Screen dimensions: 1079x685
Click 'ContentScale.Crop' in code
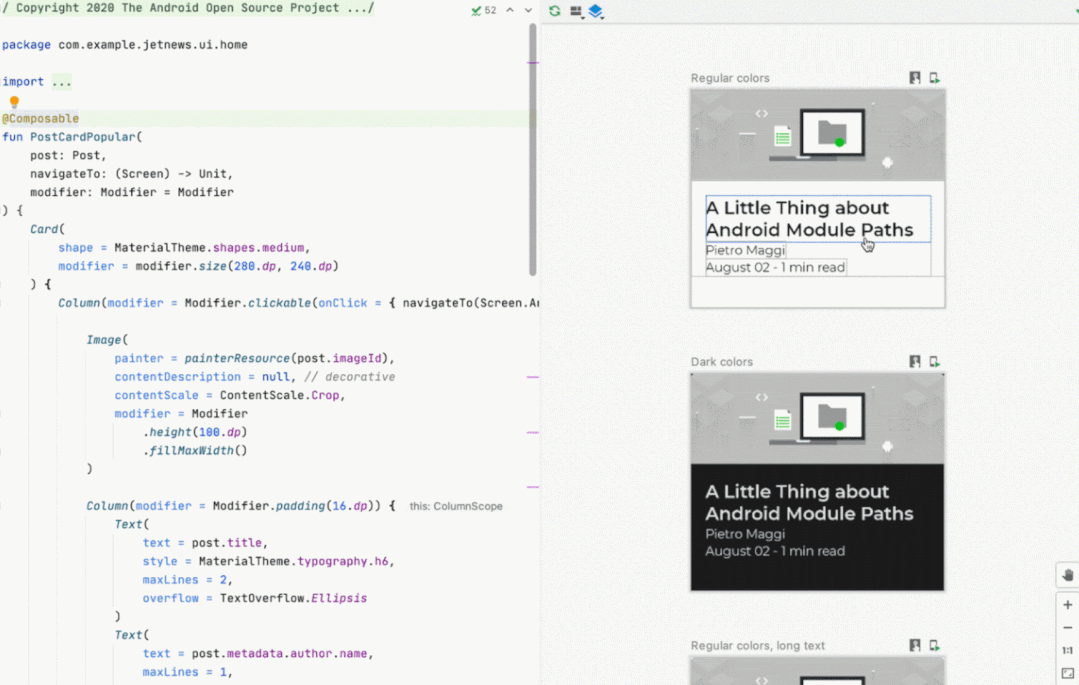[279, 395]
